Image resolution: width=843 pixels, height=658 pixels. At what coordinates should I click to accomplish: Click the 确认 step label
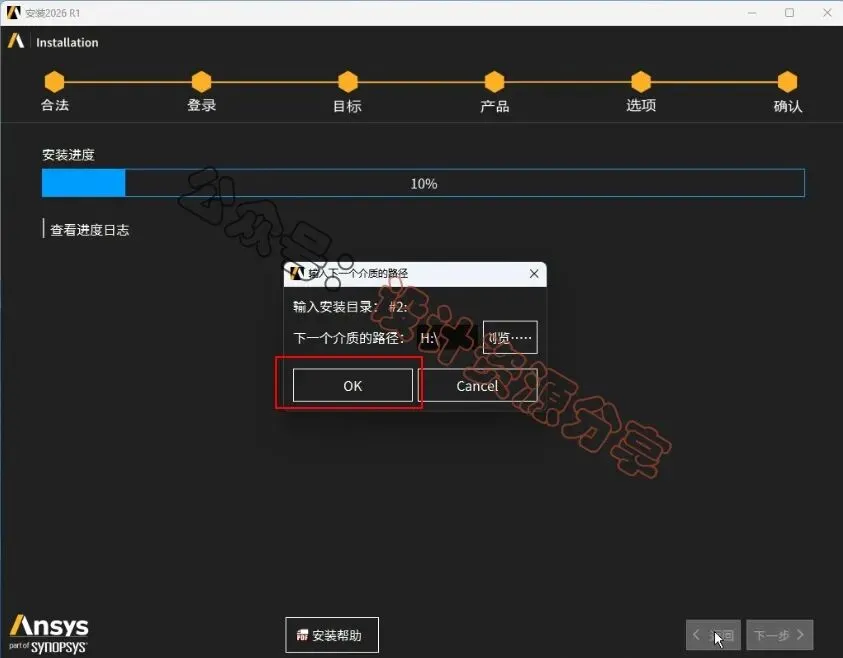tap(788, 106)
